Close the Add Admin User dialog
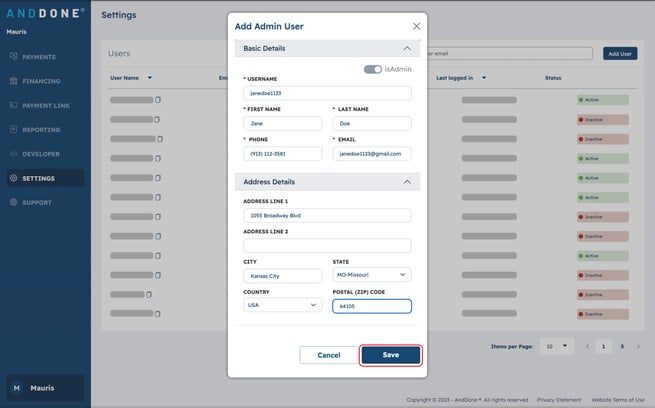This screenshot has height=408, width=655. pyautogui.click(x=416, y=26)
